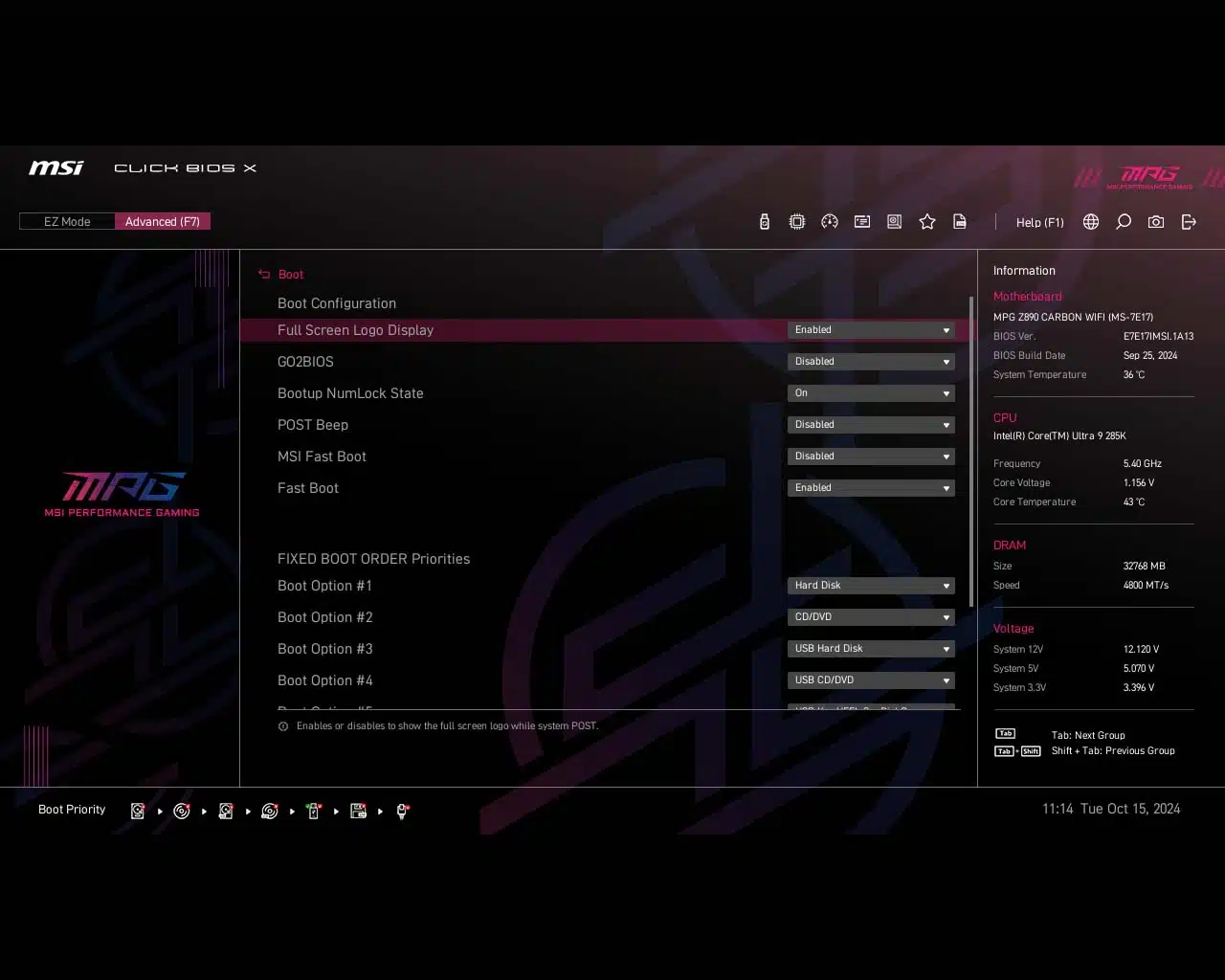The height and width of the screenshot is (980, 1225).
Task: Select the floppy disk icon in Boot Priority
Action: tap(359, 811)
